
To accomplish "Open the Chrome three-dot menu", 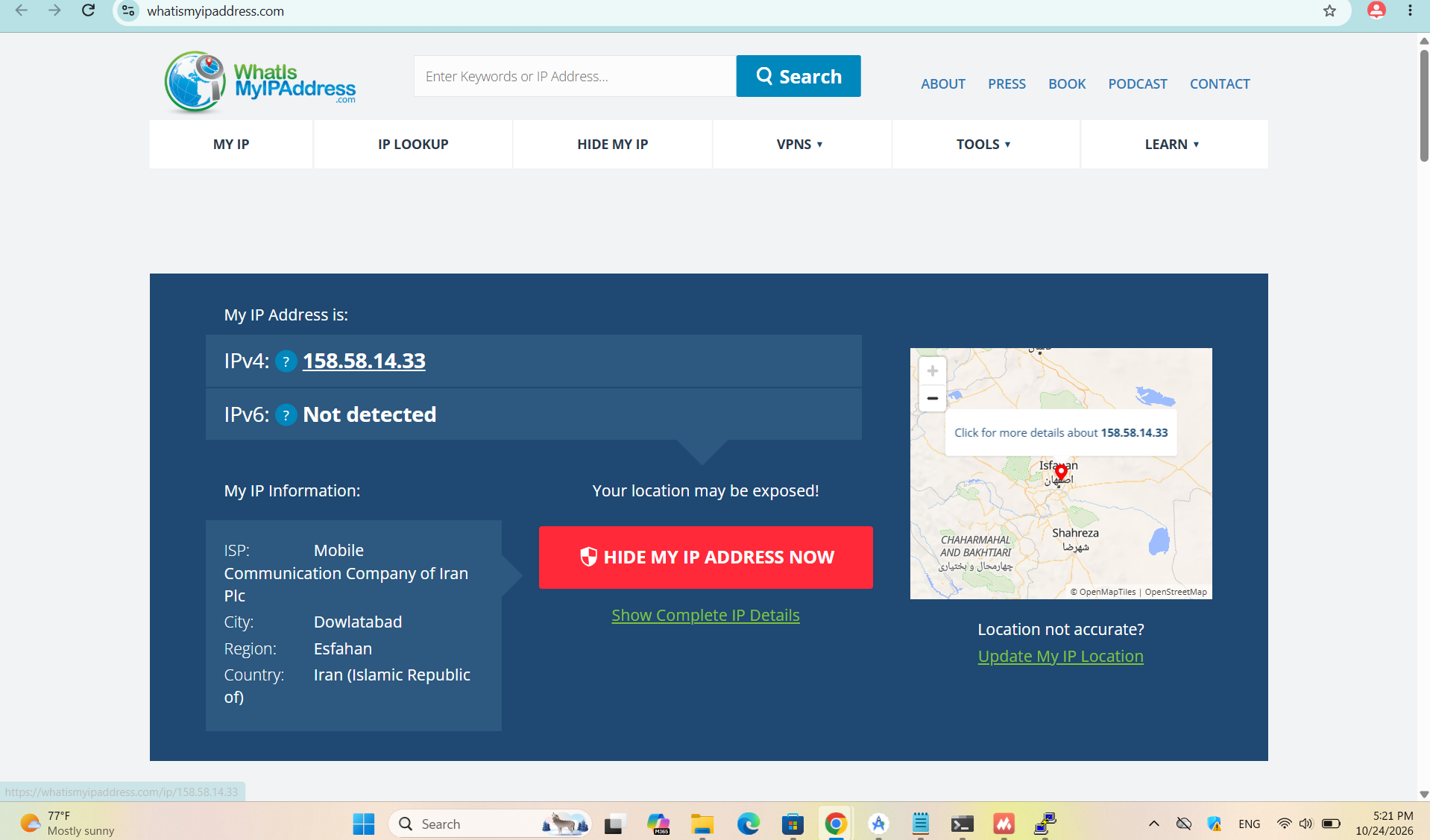I will 1410,10.
